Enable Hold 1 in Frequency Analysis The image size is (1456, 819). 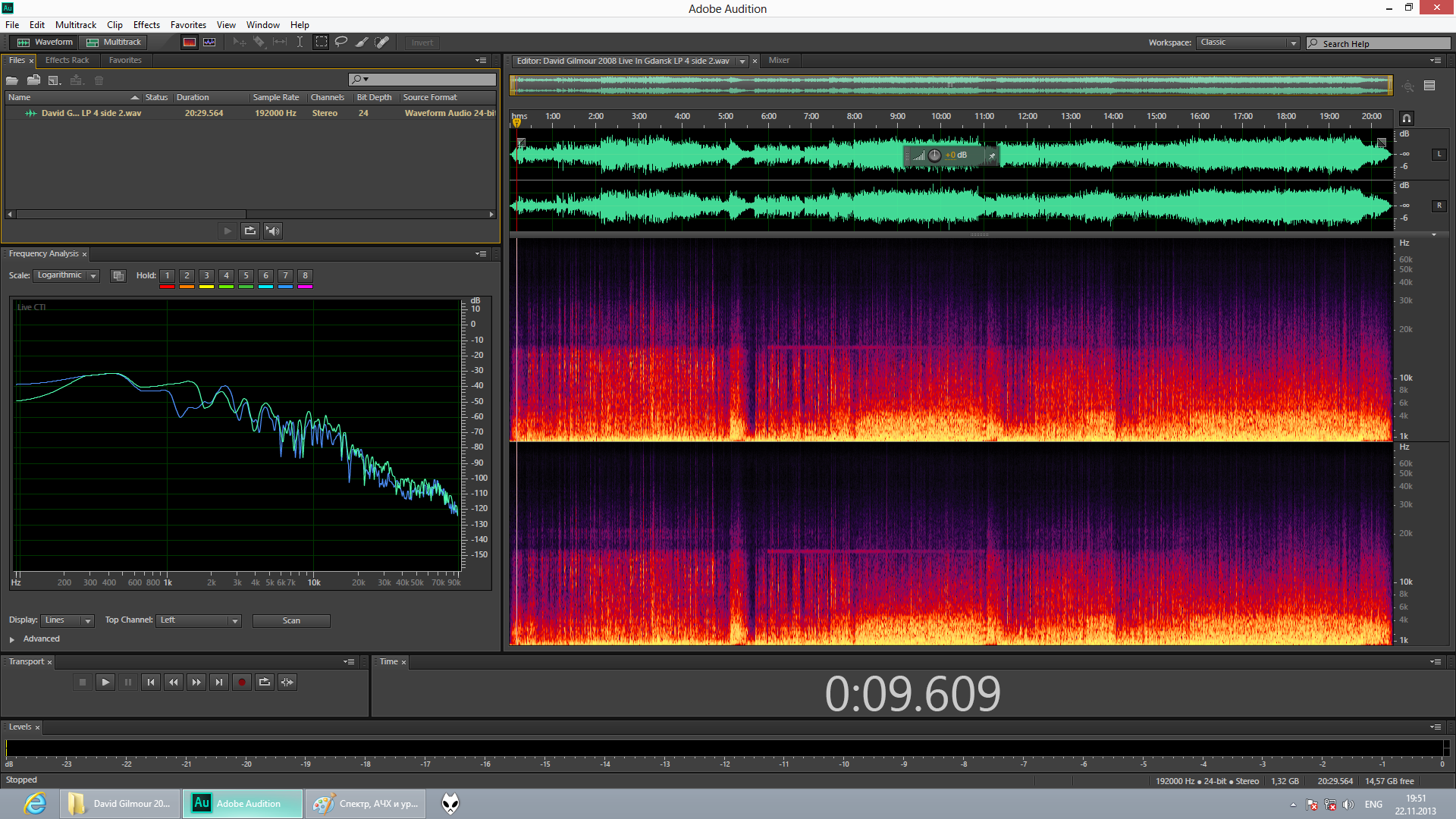pyautogui.click(x=167, y=276)
